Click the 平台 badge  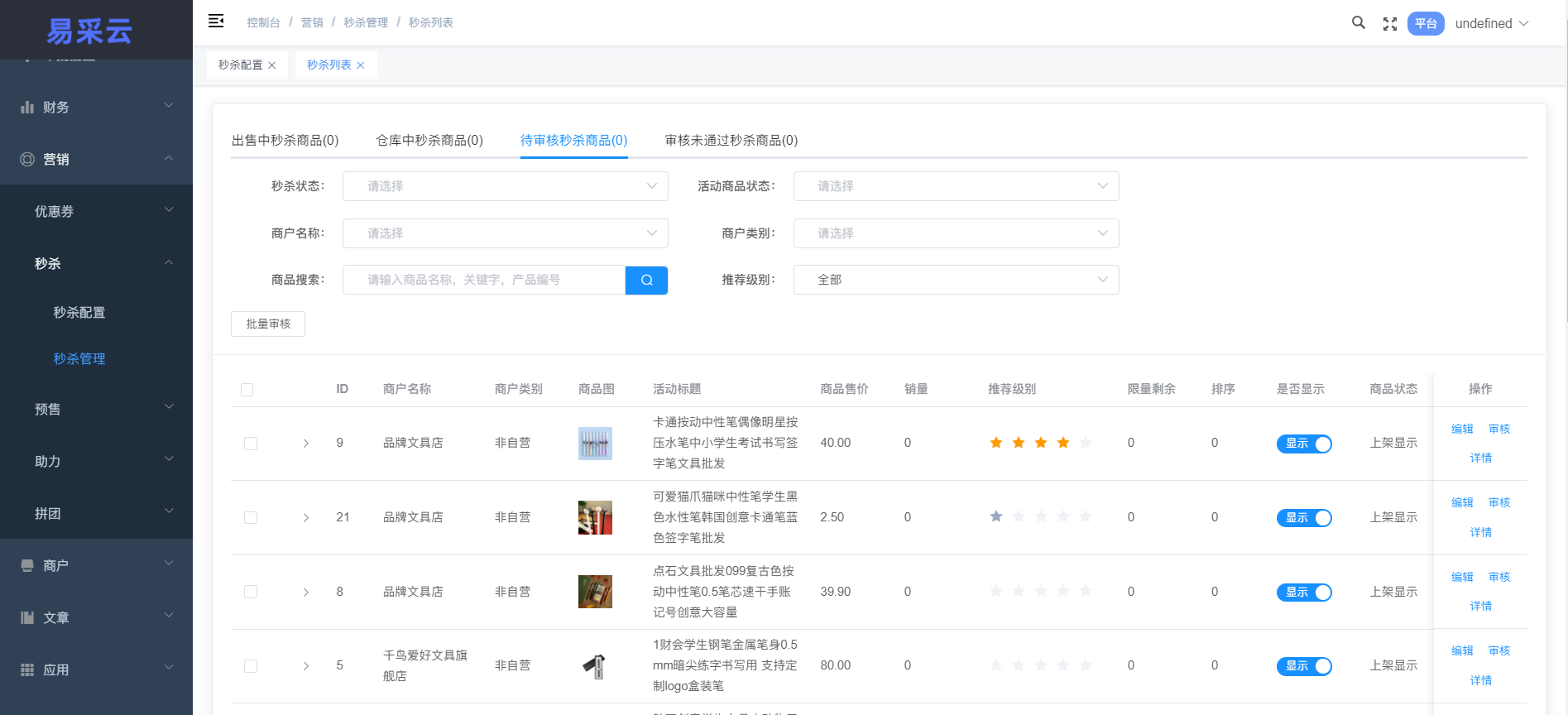coord(1426,24)
